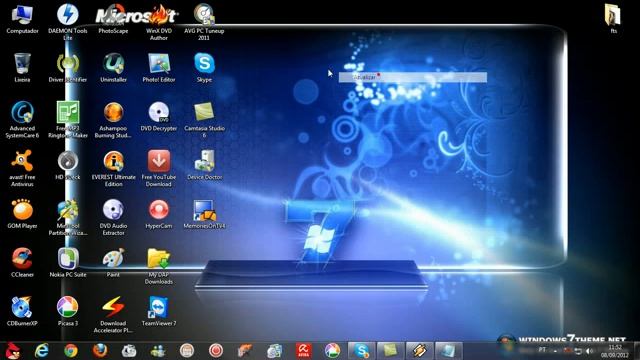Launch Photo! Editor

159,67
